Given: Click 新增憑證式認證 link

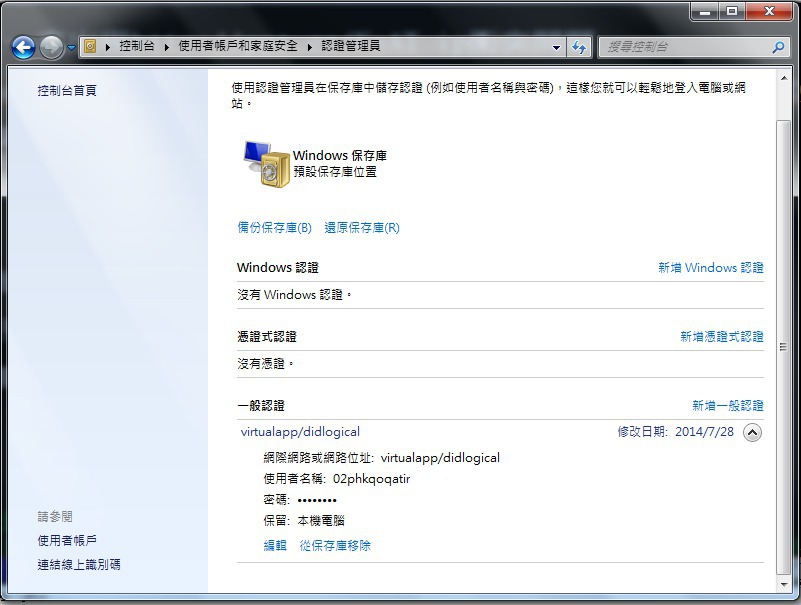Looking at the screenshot, I should 722,337.
